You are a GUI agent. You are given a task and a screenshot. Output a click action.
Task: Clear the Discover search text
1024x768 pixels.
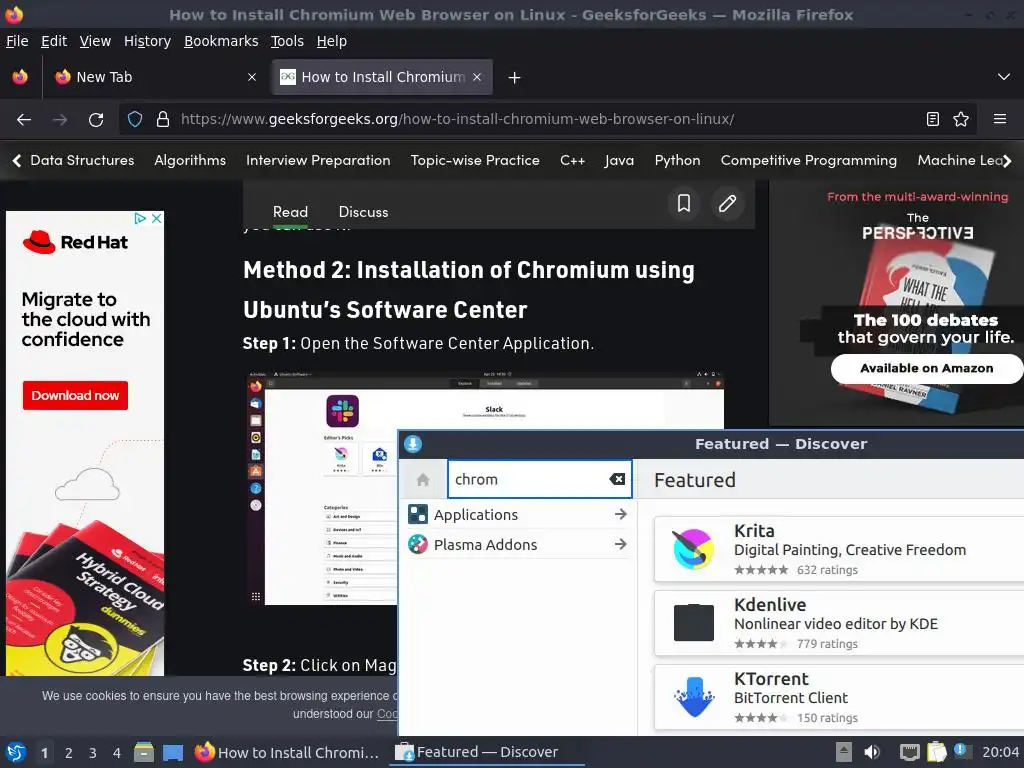tap(617, 479)
